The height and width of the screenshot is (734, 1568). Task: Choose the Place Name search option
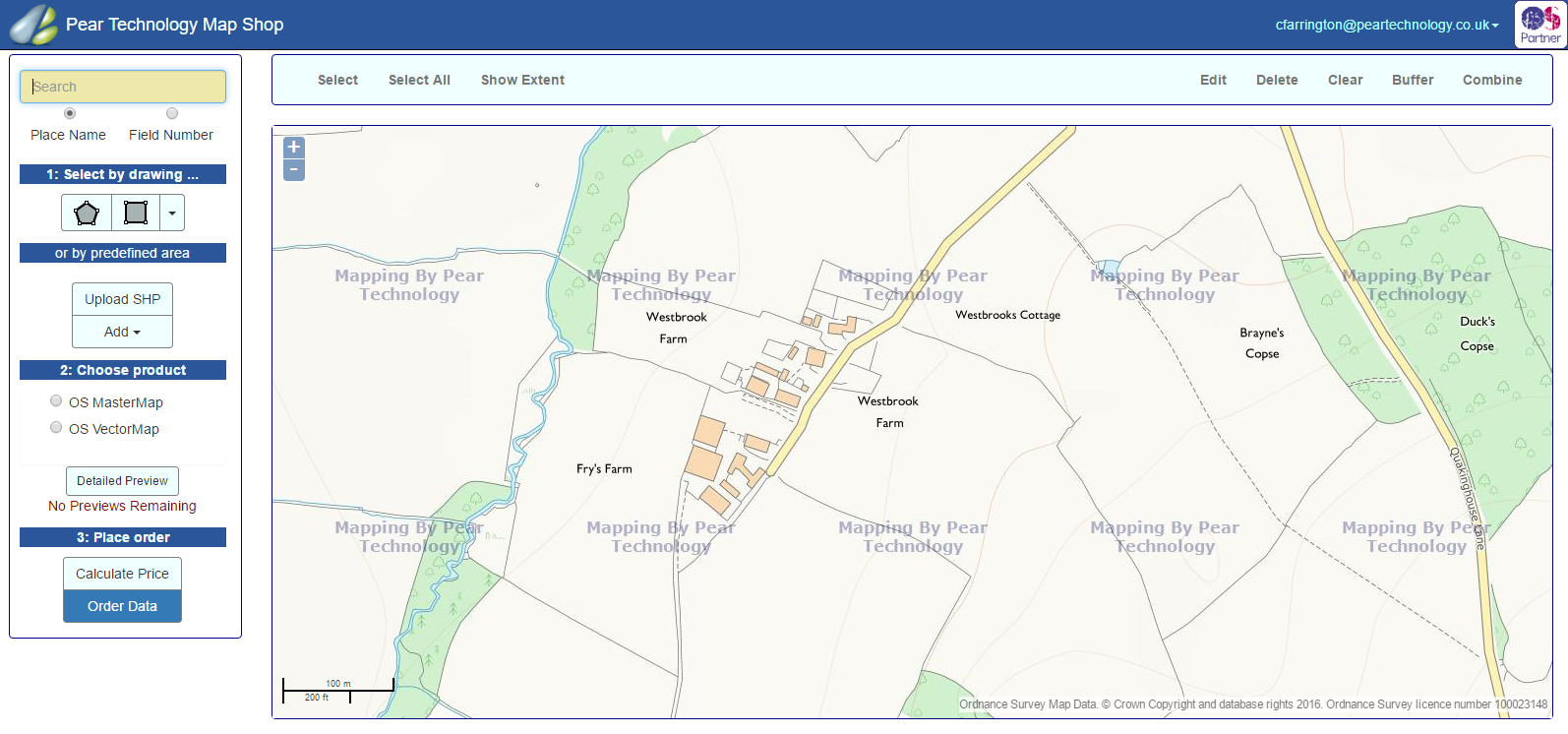tap(69, 113)
